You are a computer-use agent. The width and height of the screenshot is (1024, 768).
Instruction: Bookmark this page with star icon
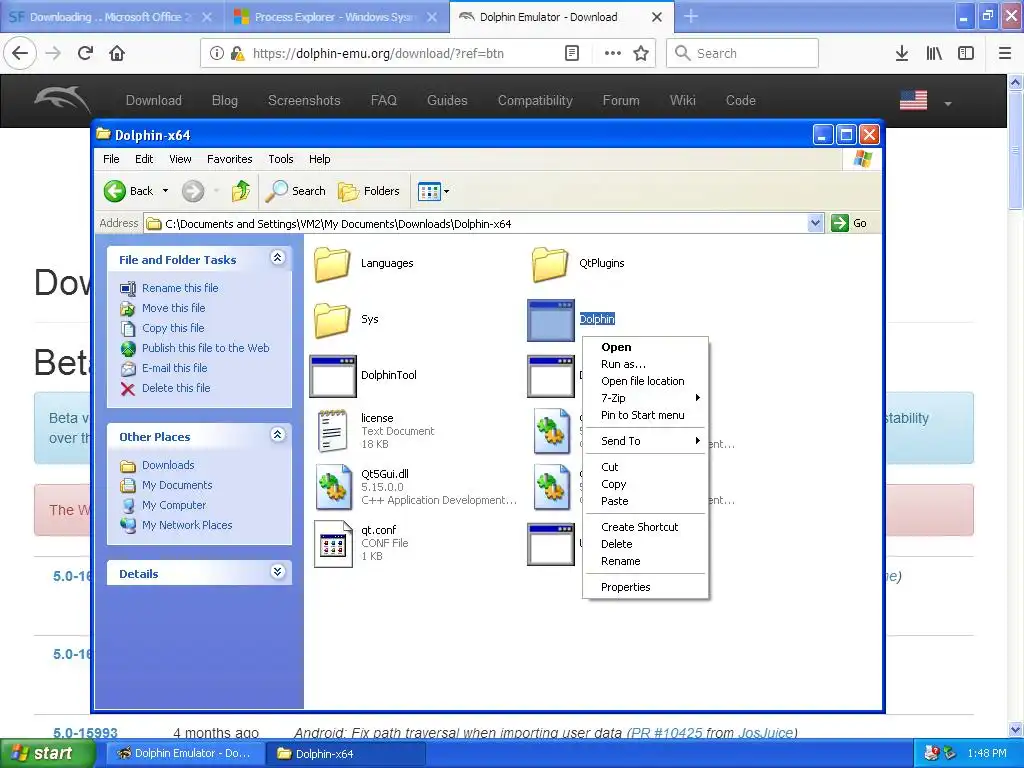click(641, 53)
